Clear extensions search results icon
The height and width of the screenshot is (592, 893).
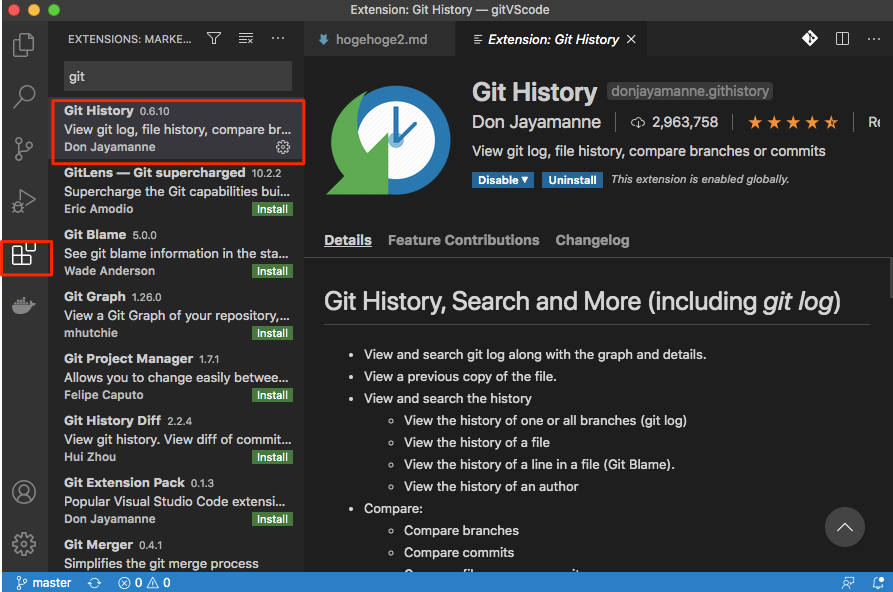246,38
